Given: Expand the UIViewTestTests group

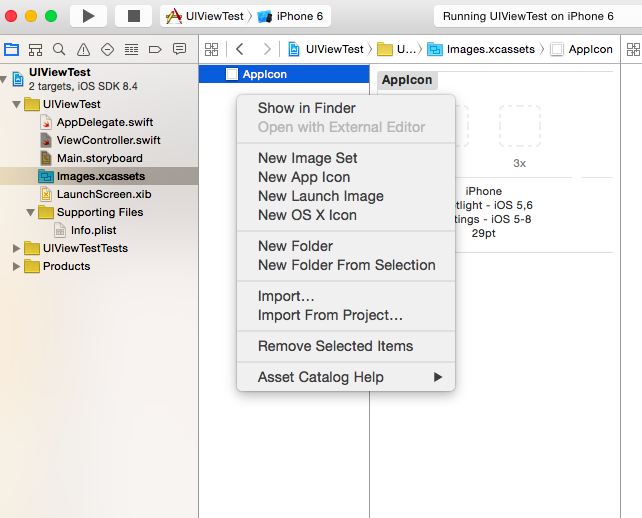Looking at the screenshot, I should pos(16,249).
